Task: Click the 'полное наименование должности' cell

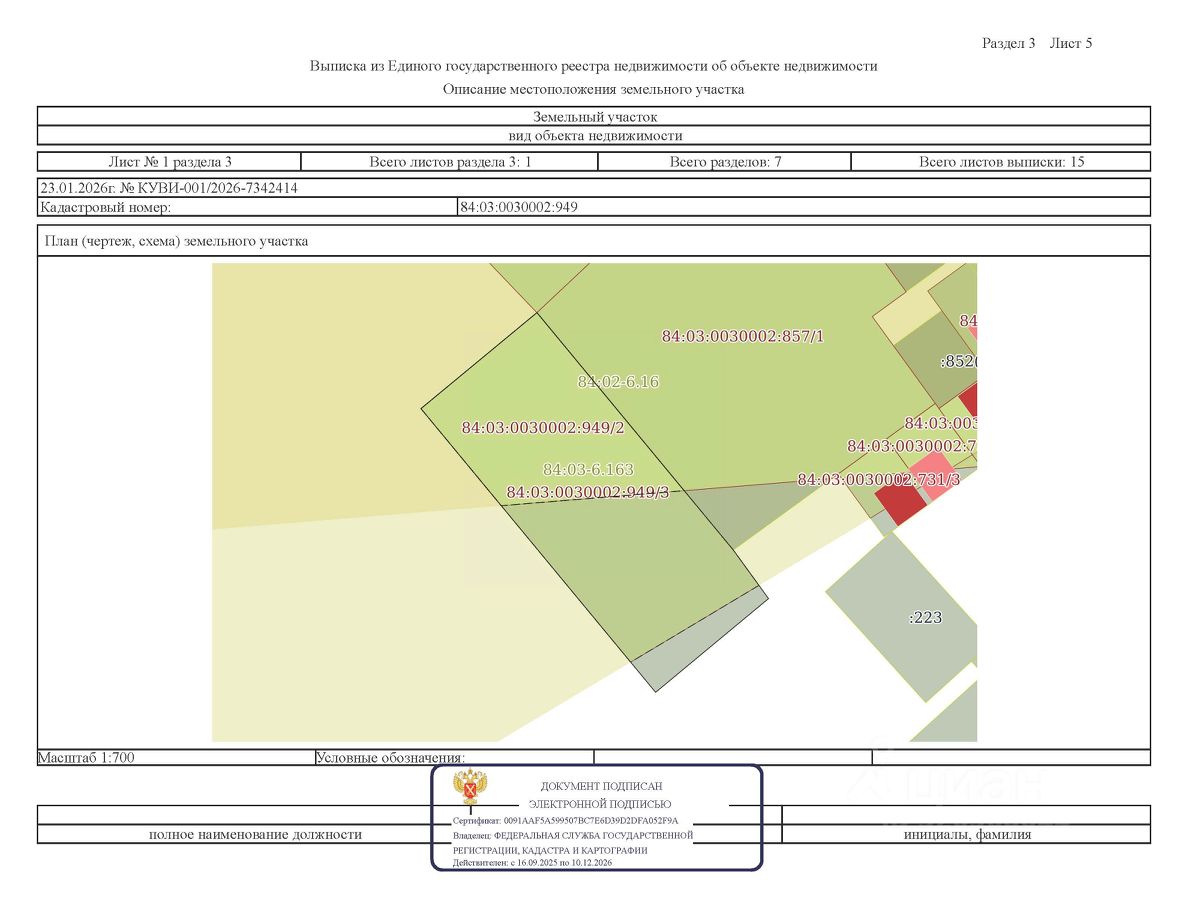Action: point(255,835)
